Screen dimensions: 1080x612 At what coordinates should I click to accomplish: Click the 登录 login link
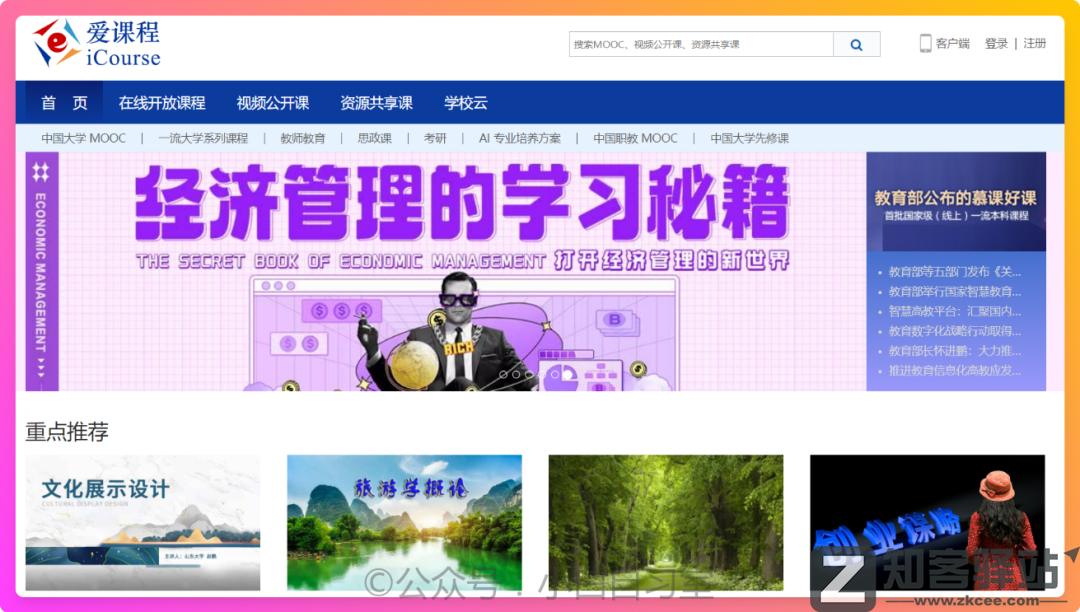coord(996,43)
